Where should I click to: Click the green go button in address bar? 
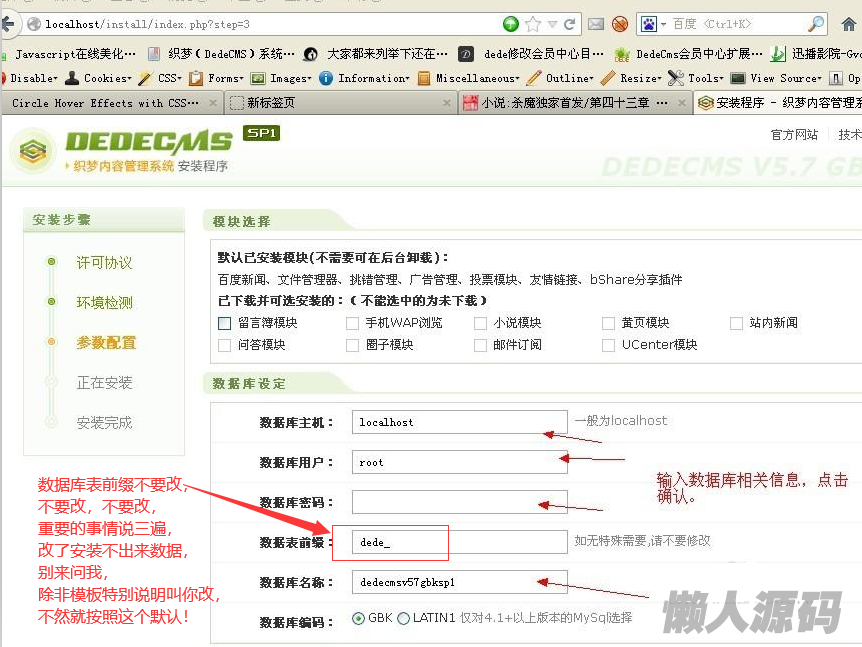(511, 24)
